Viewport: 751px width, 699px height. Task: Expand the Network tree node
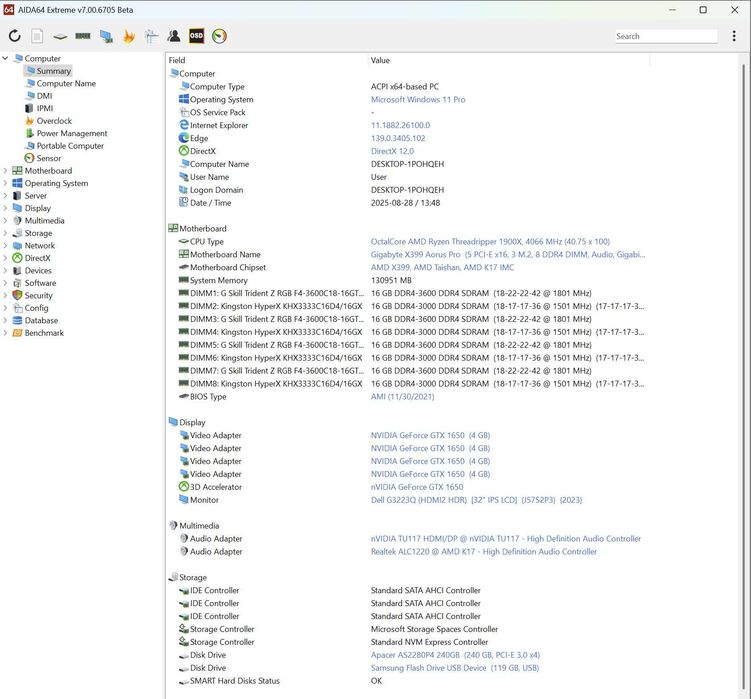click(x=5, y=245)
